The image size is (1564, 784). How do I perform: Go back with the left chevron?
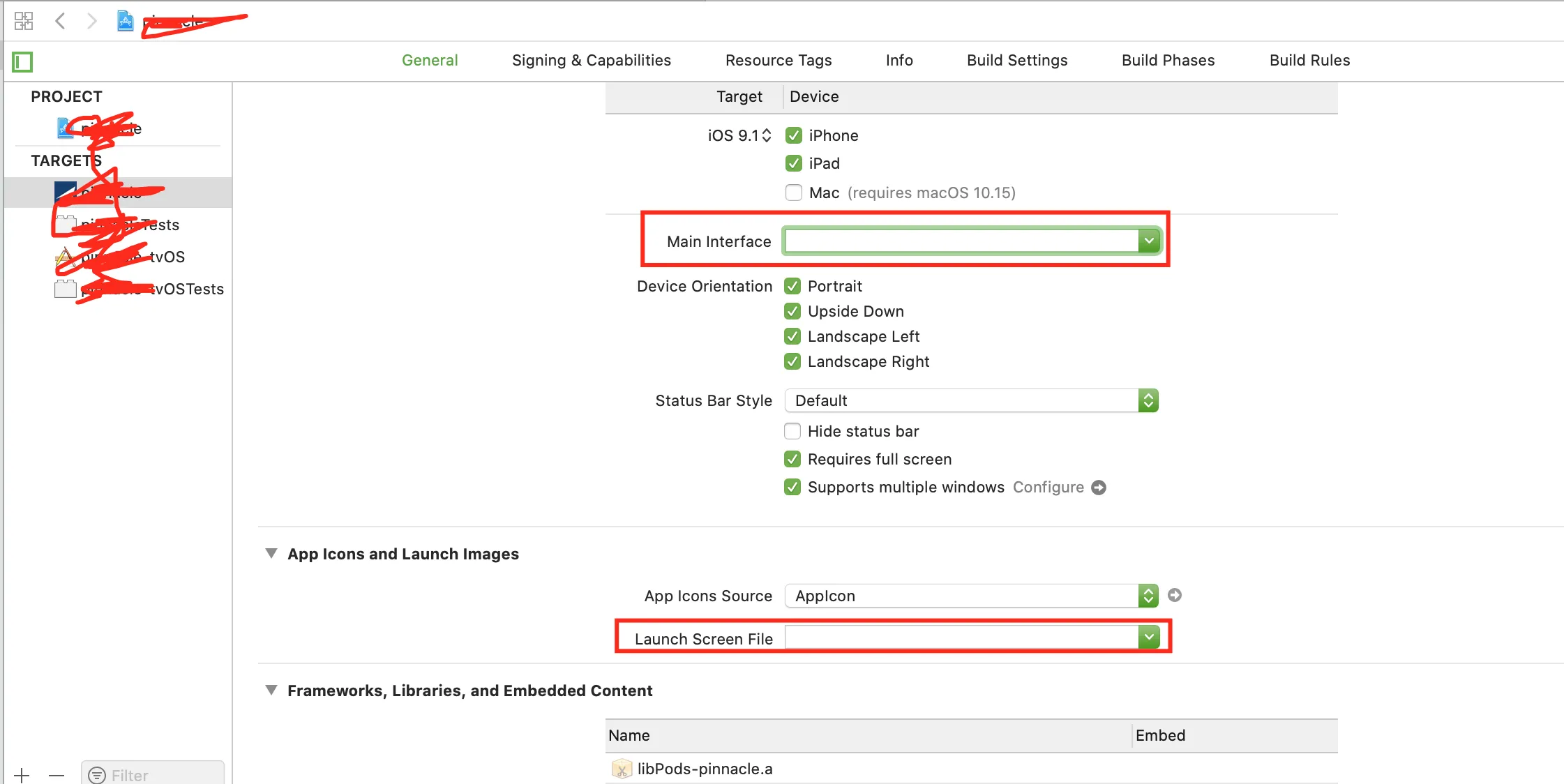tap(60, 21)
